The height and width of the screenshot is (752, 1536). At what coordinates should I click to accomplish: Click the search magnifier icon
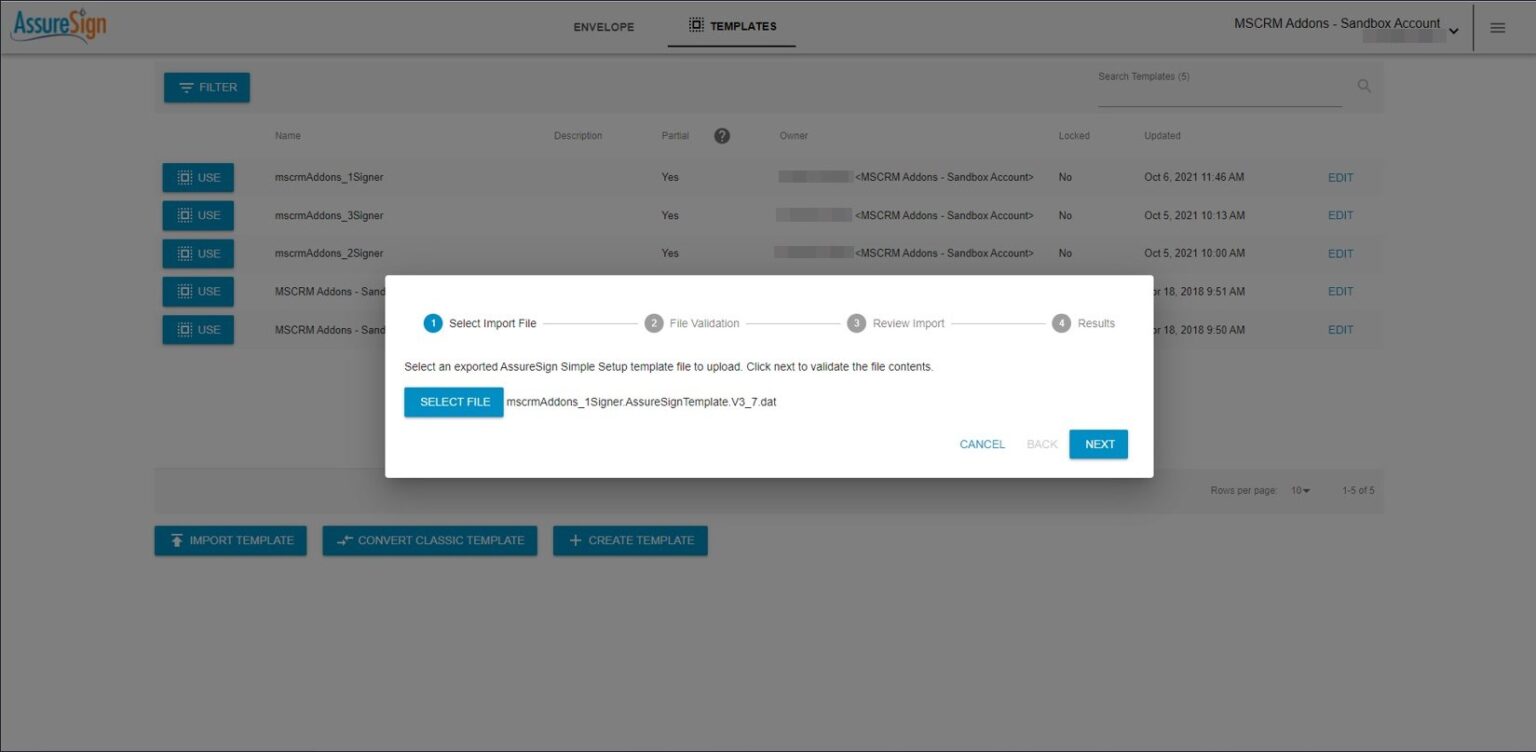point(1364,85)
